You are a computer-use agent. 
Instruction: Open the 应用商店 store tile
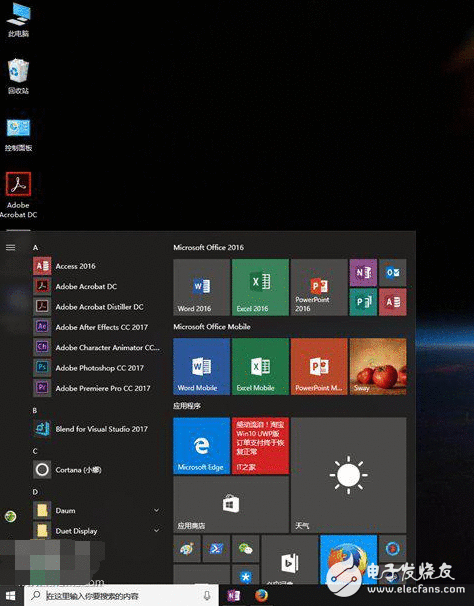231,504
